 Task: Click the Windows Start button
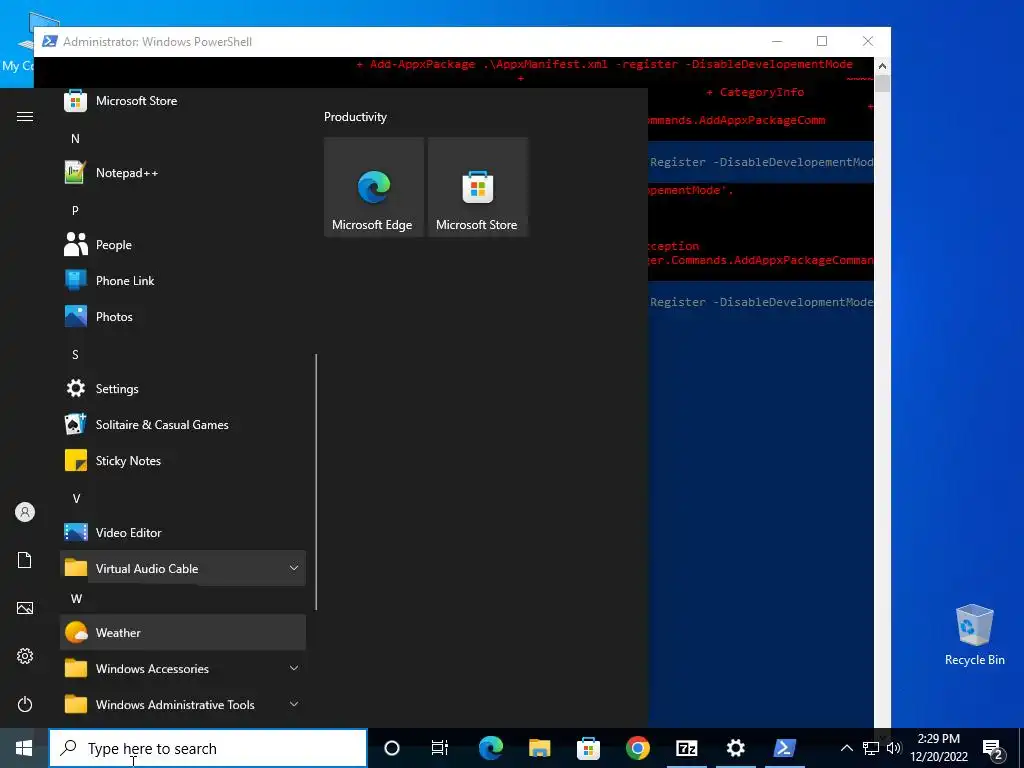[x=24, y=748]
